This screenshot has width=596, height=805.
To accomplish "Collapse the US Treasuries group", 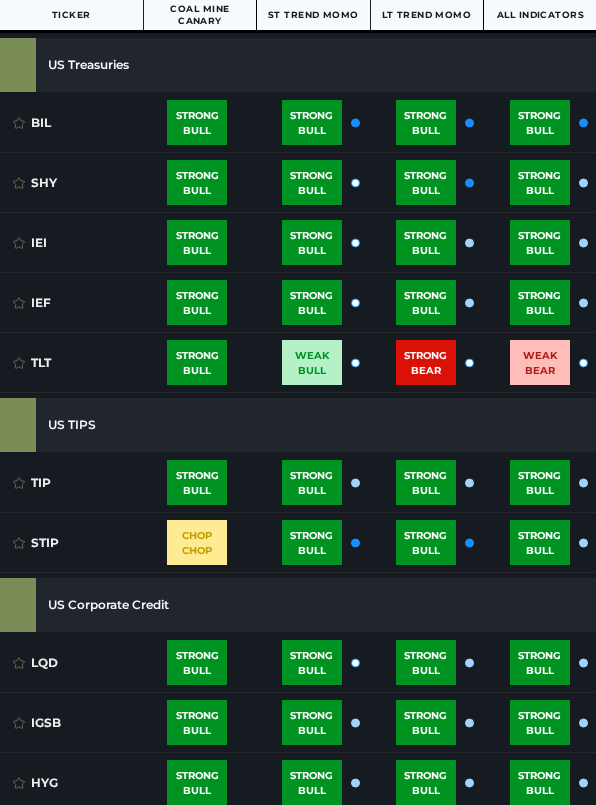I will pos(298,65).
